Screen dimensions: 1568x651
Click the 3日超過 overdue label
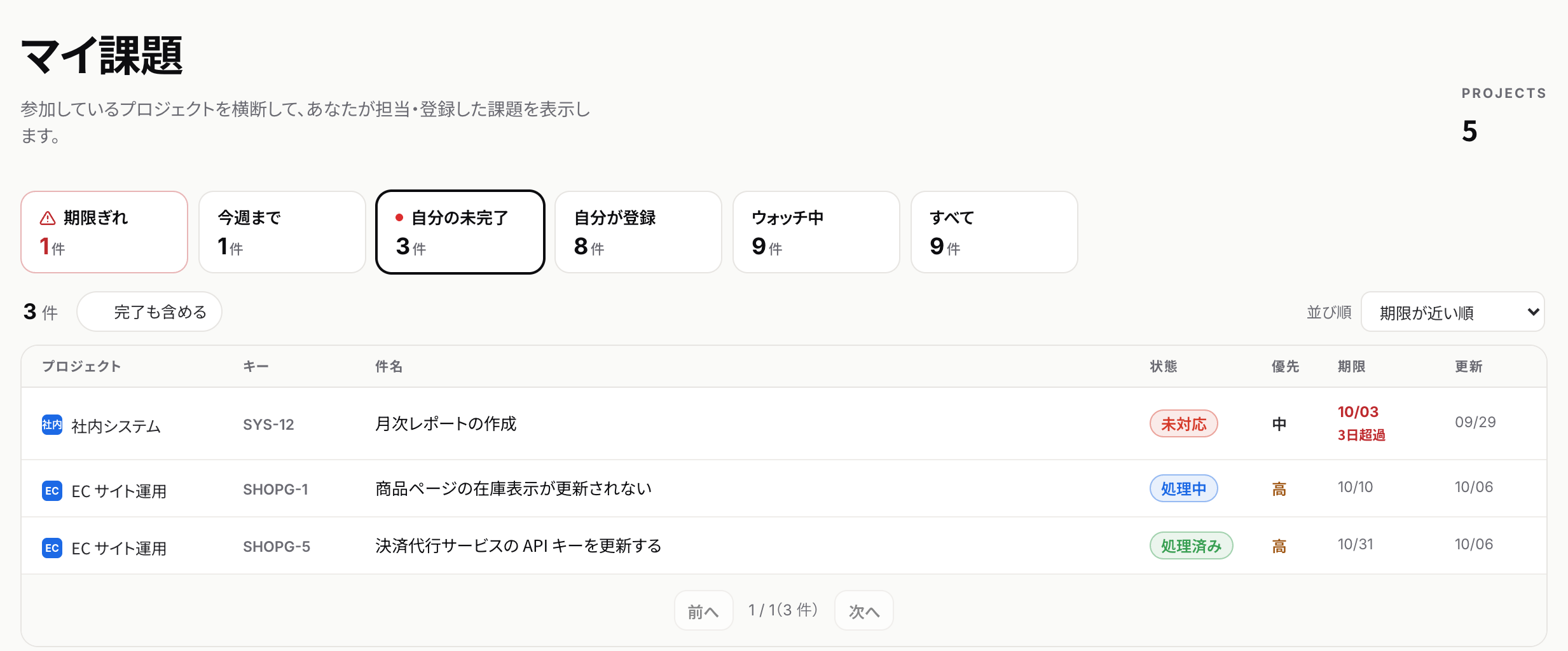(1361, 435)
